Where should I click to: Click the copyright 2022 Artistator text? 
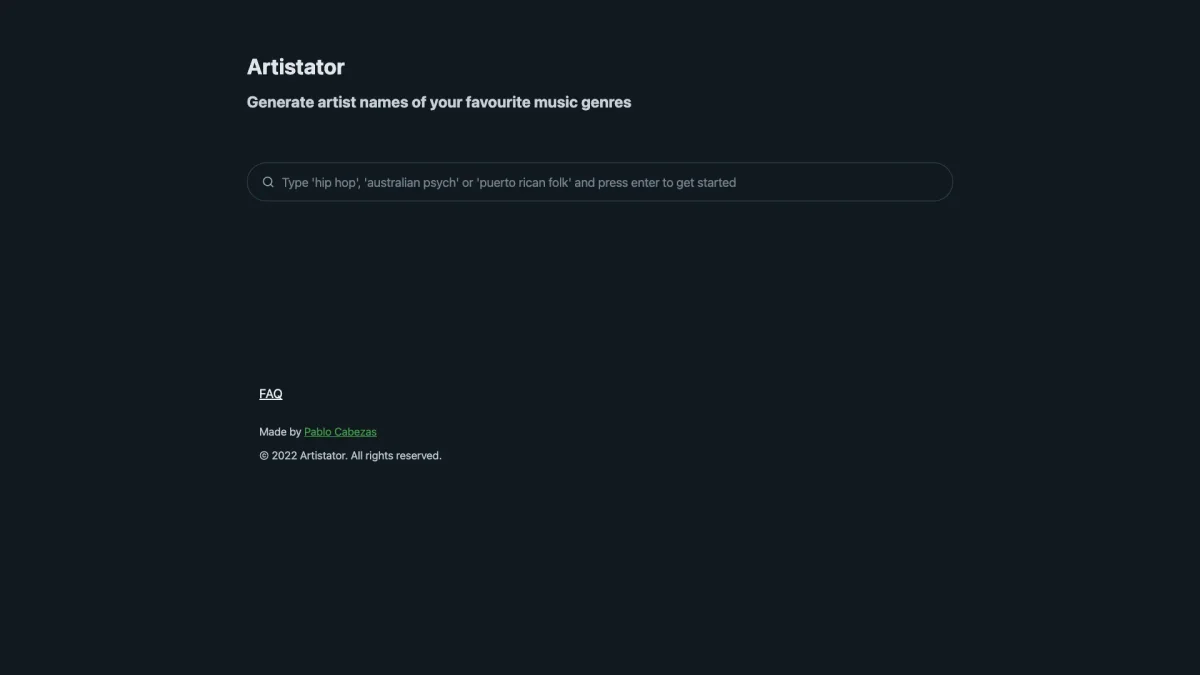pos(350,456)
